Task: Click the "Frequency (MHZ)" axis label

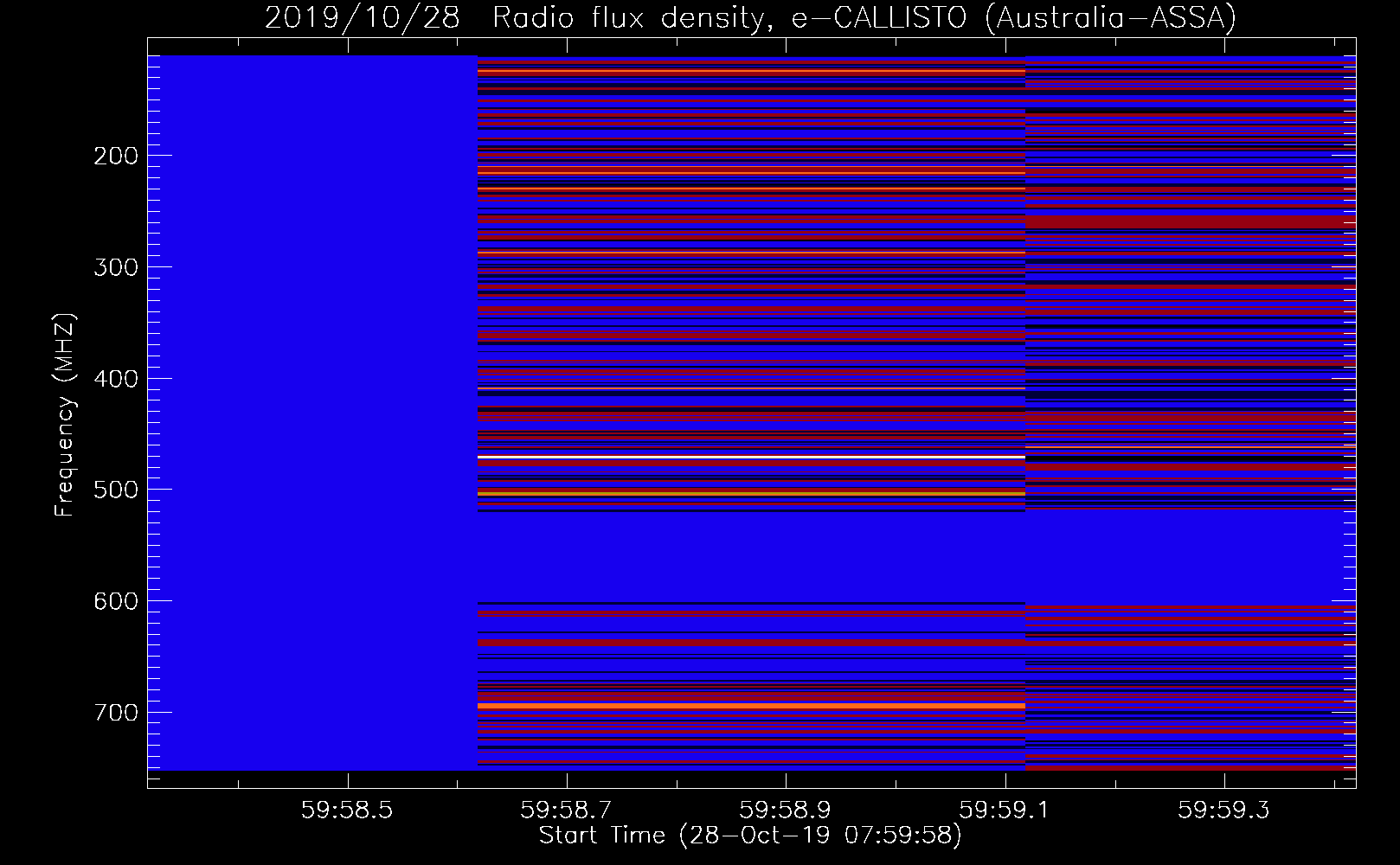Action: [64, 415]
